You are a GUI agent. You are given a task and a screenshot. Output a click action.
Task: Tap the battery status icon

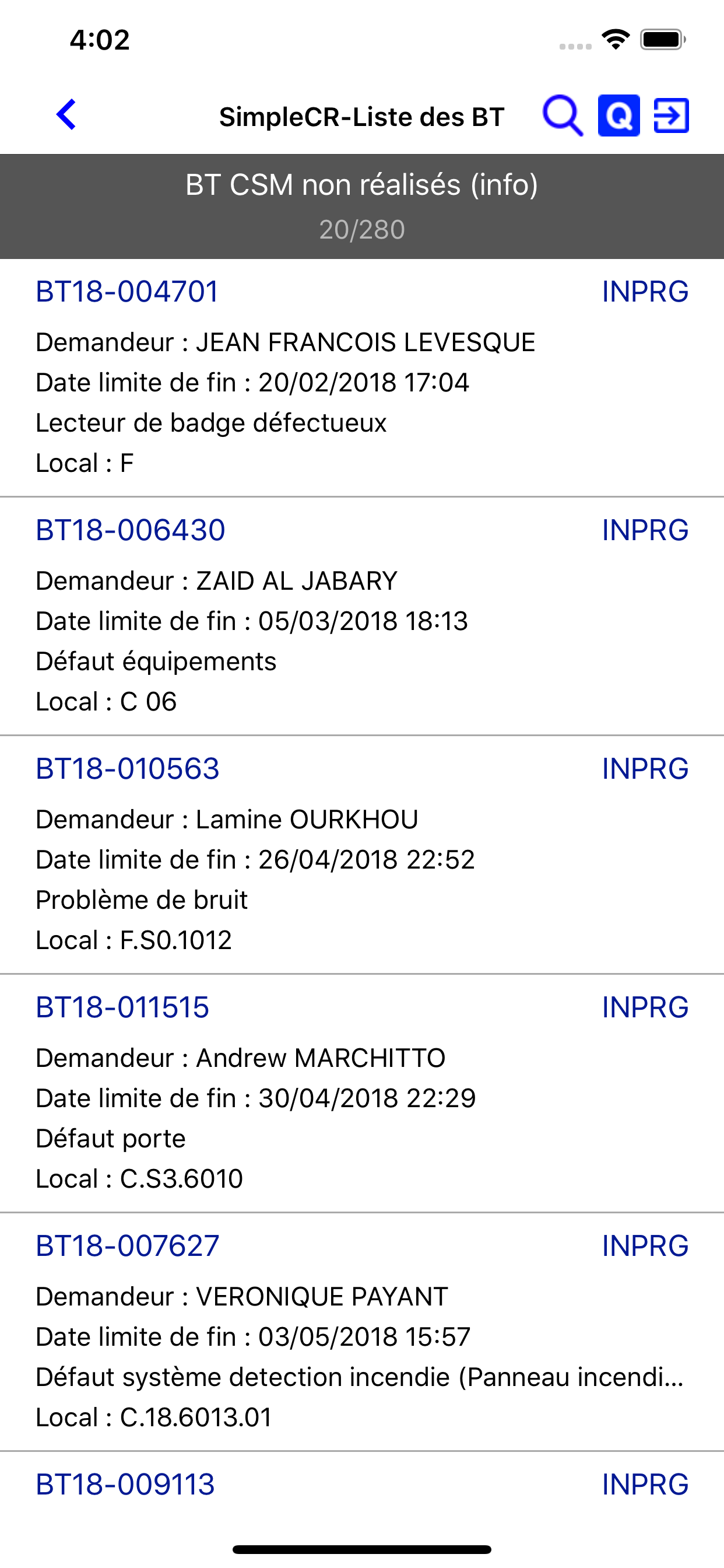coord(663,40)
